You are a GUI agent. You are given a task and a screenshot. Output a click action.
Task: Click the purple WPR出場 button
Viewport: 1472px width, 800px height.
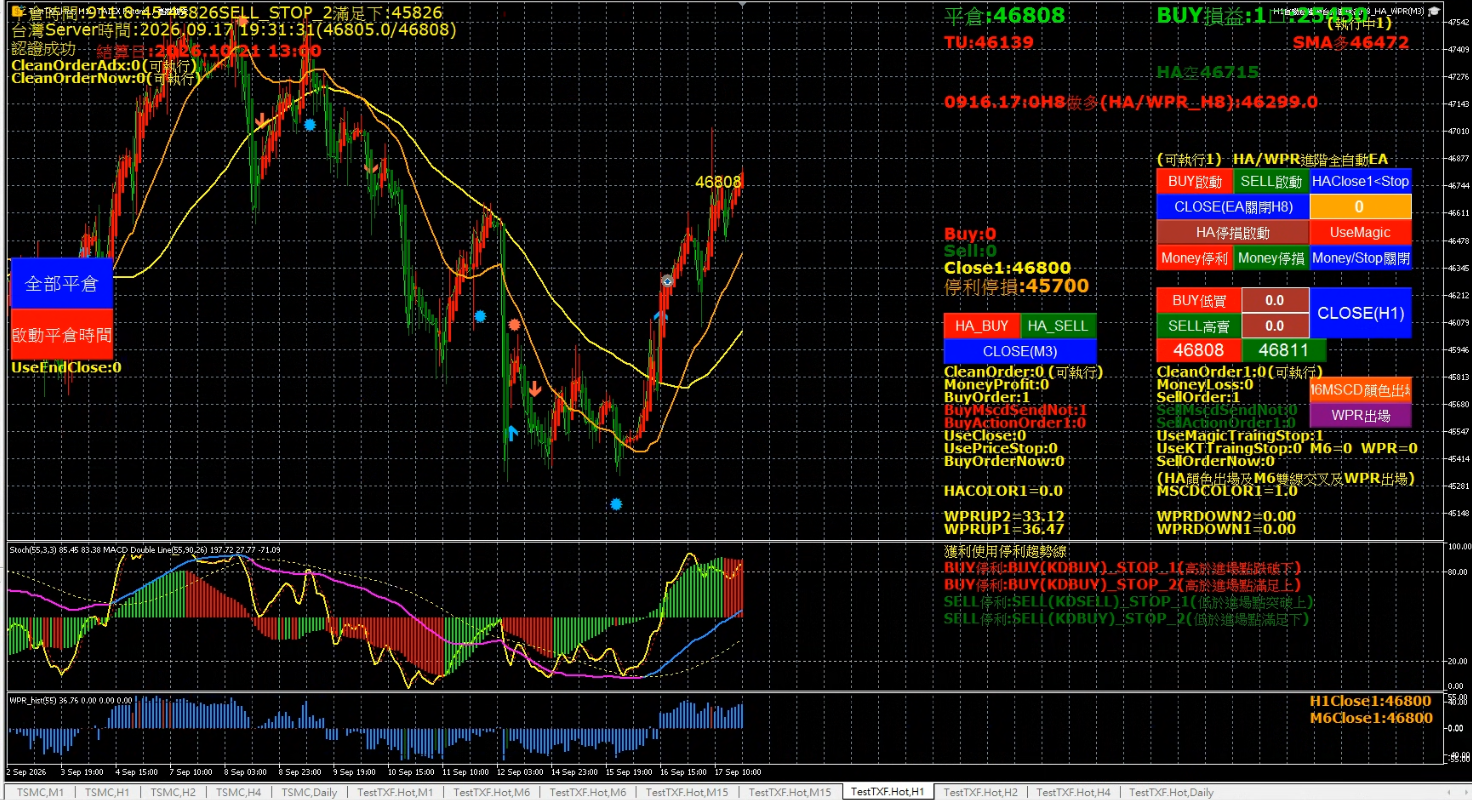[x=1361, y=415]
